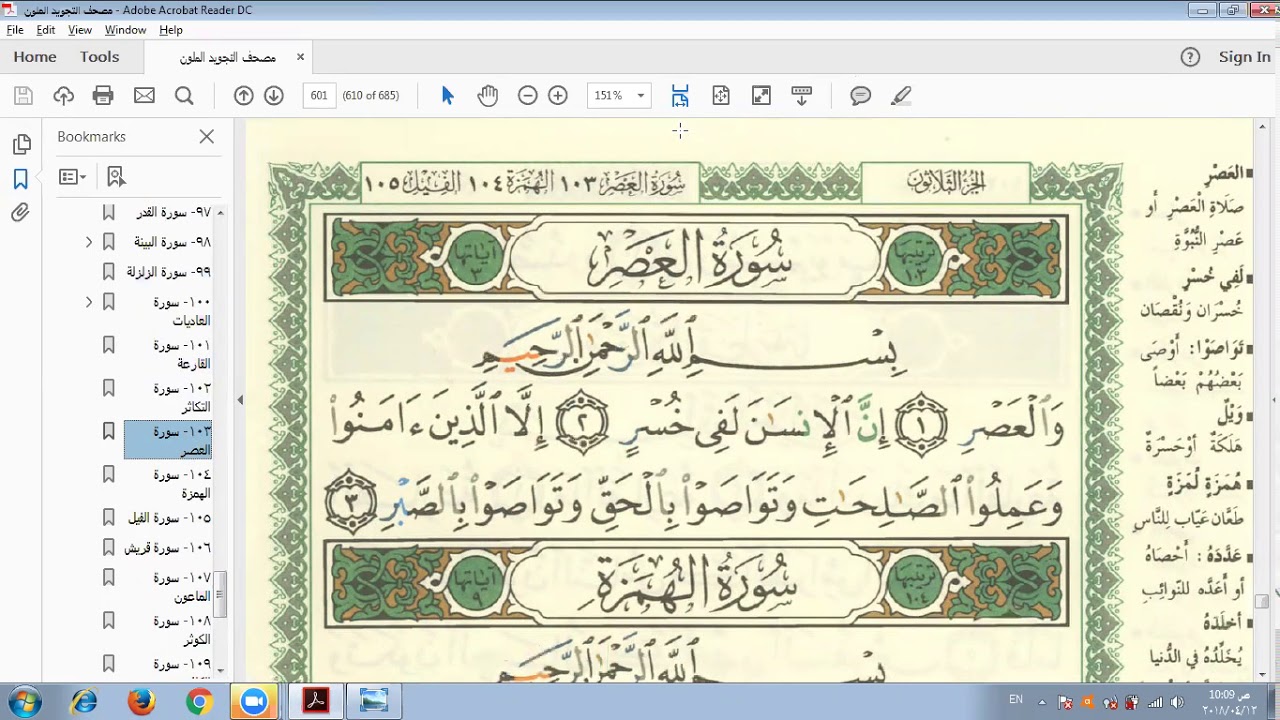Screen dimensions: 1280x720
Task: Open the Edit menu
Action: pos(46,30)
